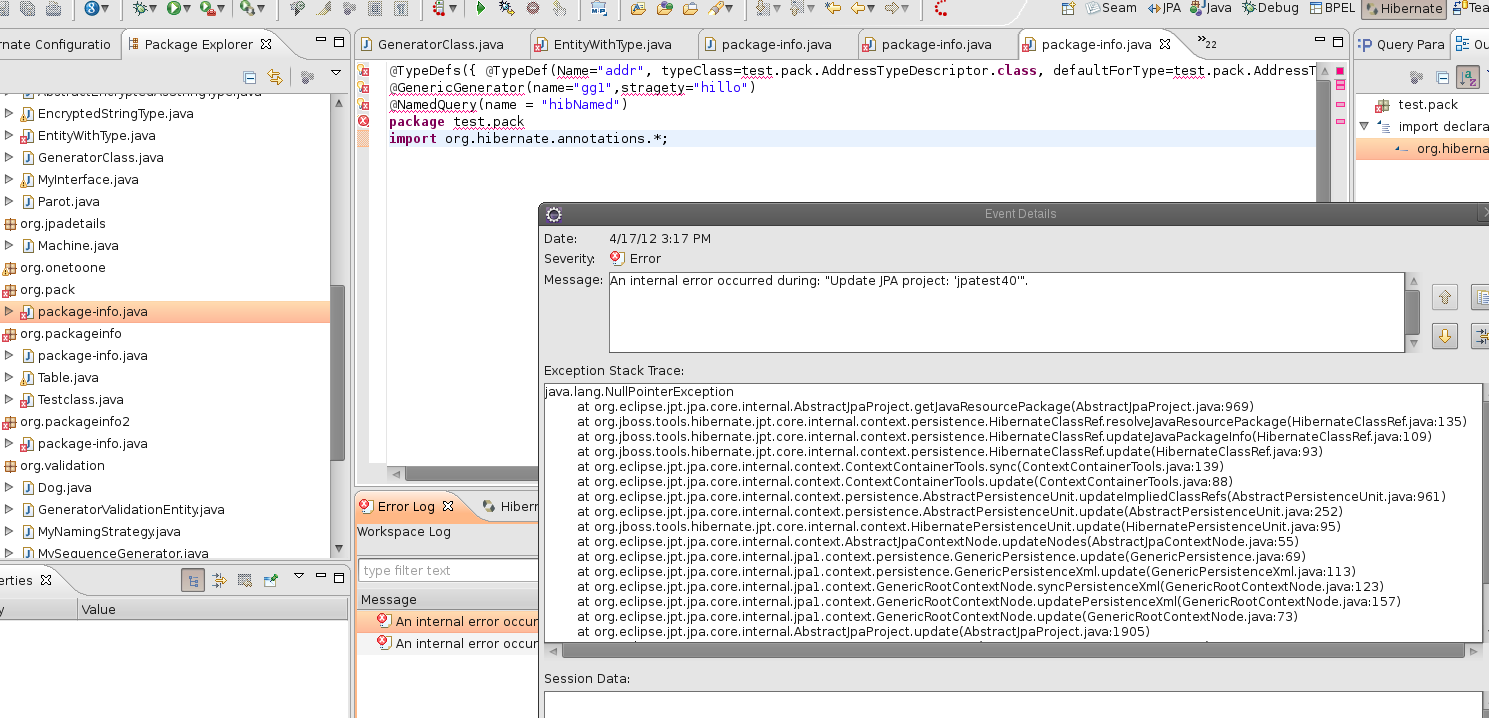Screen dimensions: 1489x718
Task: Open the Open Perspective icon
Action: pyautogui.click(x=1068, y=8)
